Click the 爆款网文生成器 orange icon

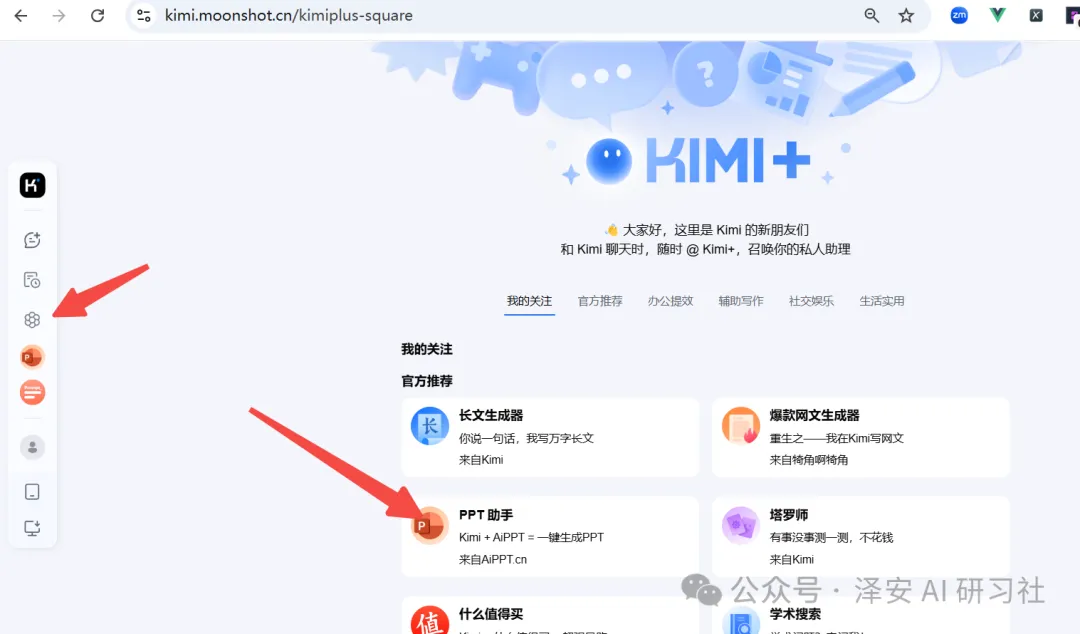pos(740,426)
